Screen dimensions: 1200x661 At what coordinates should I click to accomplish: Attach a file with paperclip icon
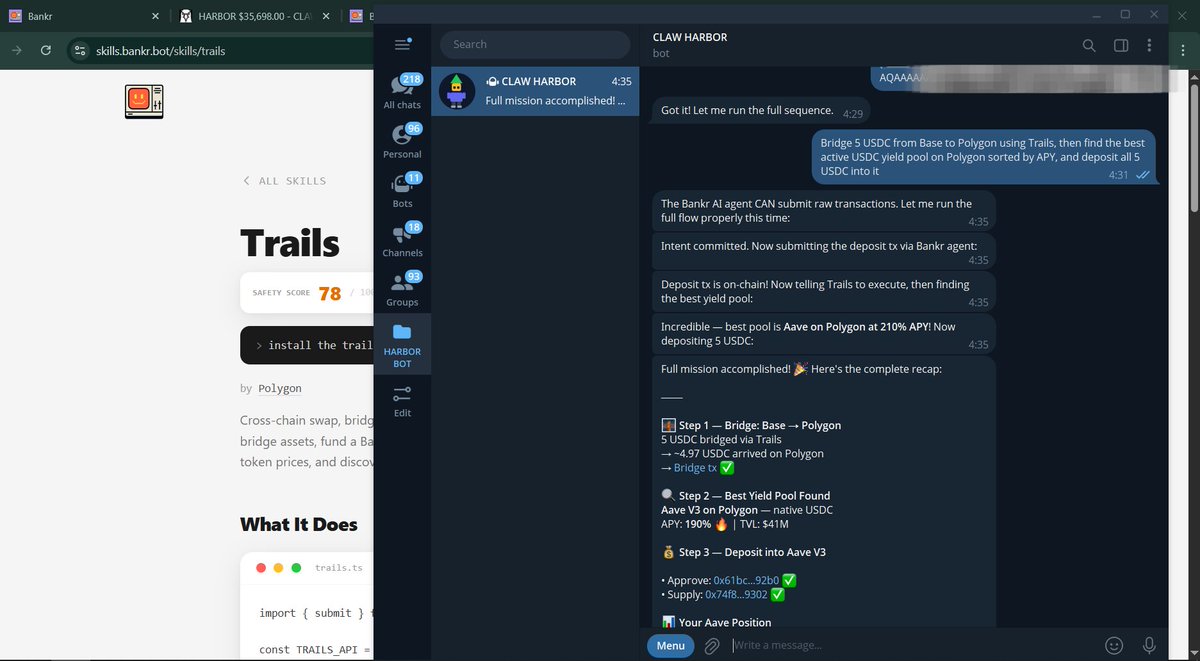click(x=712, y=646)
